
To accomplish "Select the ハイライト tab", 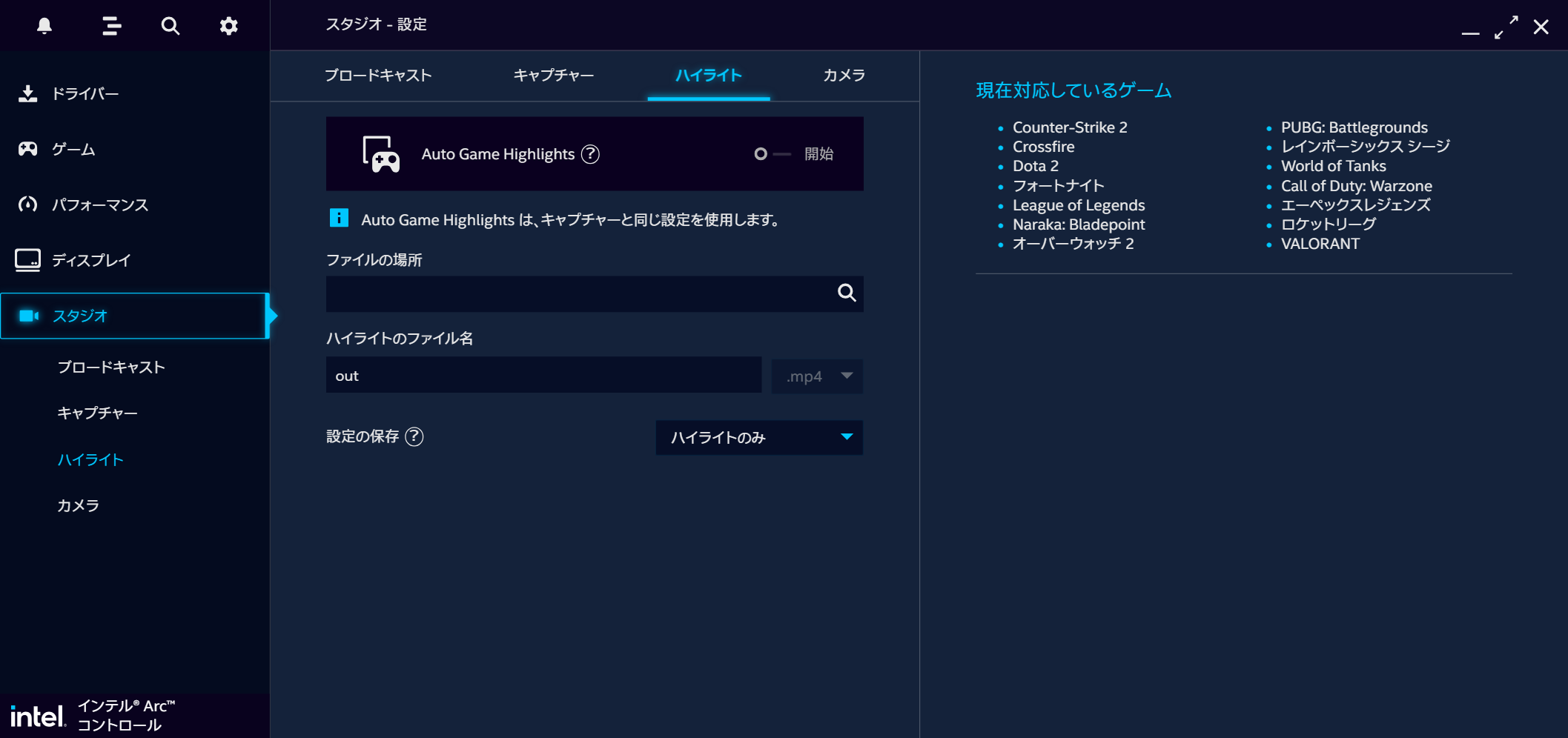I will coord(709,76).
